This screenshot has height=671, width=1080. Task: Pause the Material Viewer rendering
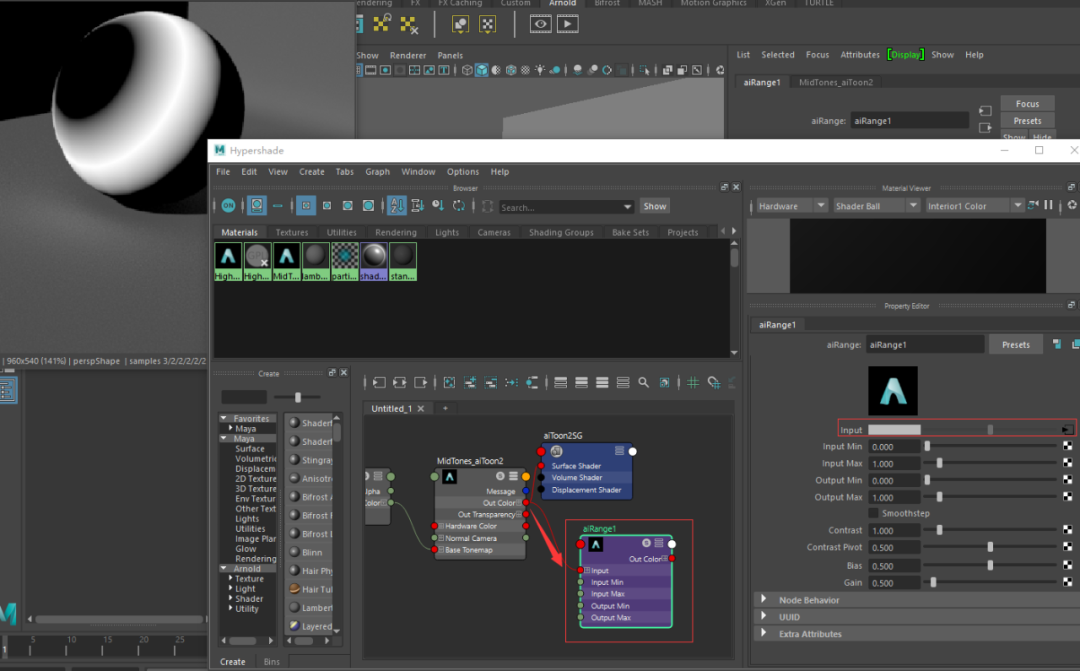(1048, 205)
